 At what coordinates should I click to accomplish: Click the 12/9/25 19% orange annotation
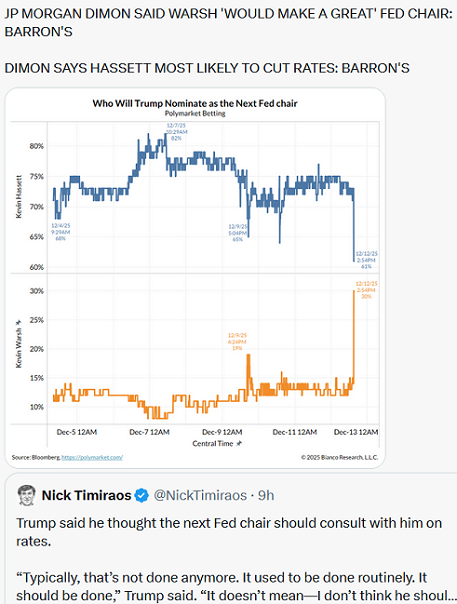click(237, 342)
